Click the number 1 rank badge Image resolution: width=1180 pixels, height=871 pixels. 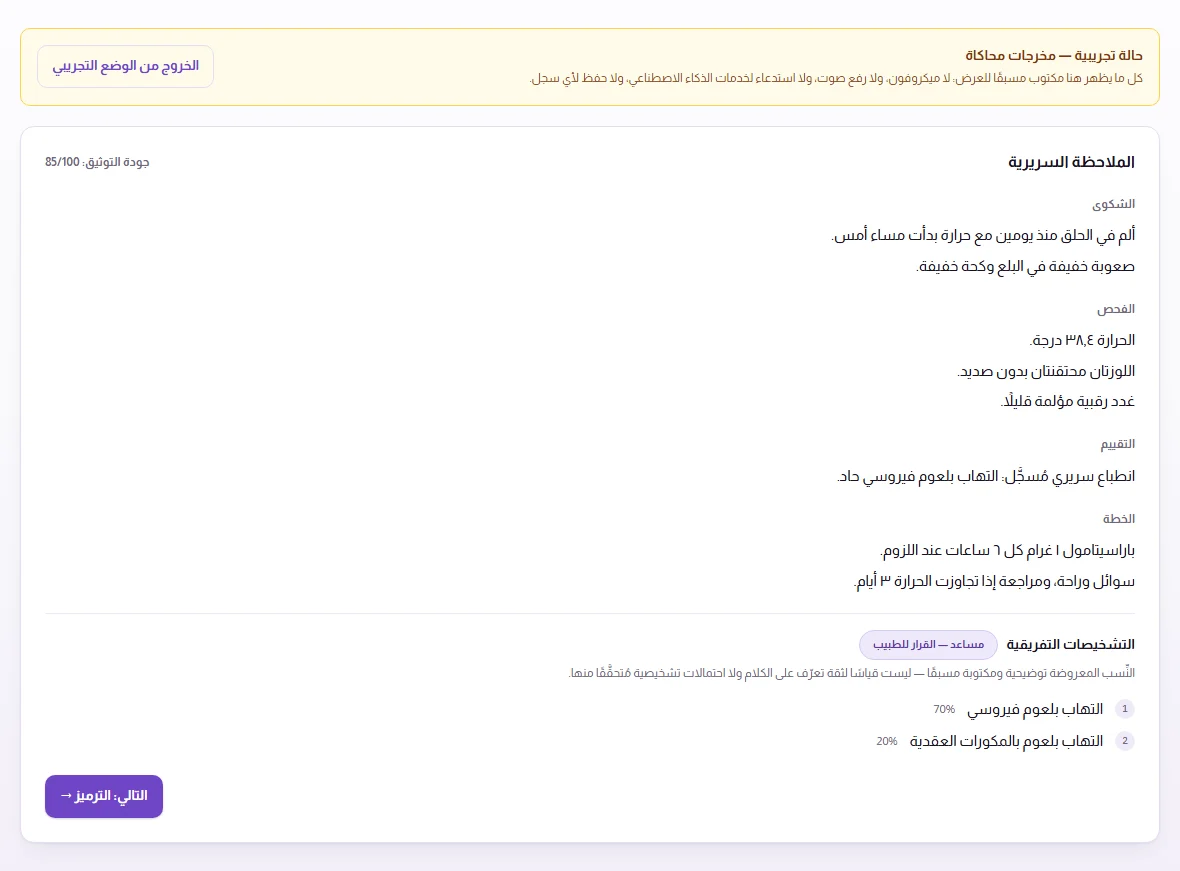click(x=1124, y=708)
